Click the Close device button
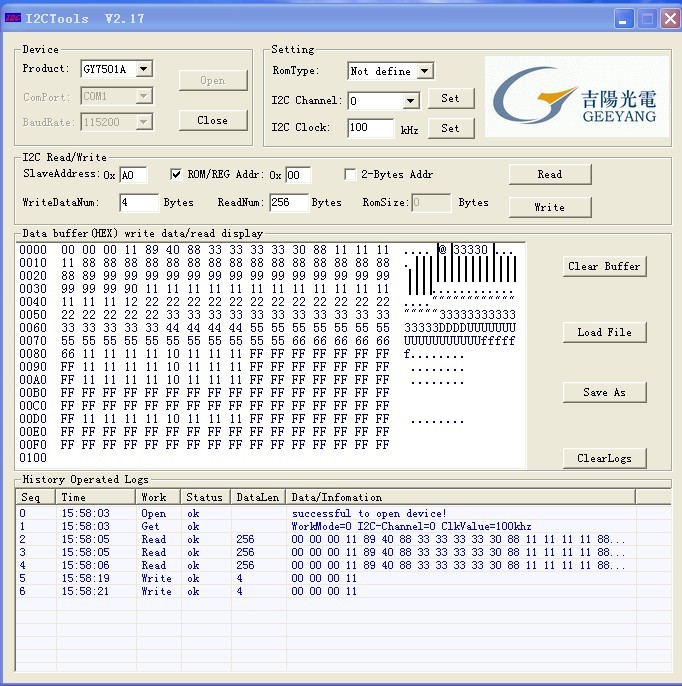 click(x=213, y=120)
